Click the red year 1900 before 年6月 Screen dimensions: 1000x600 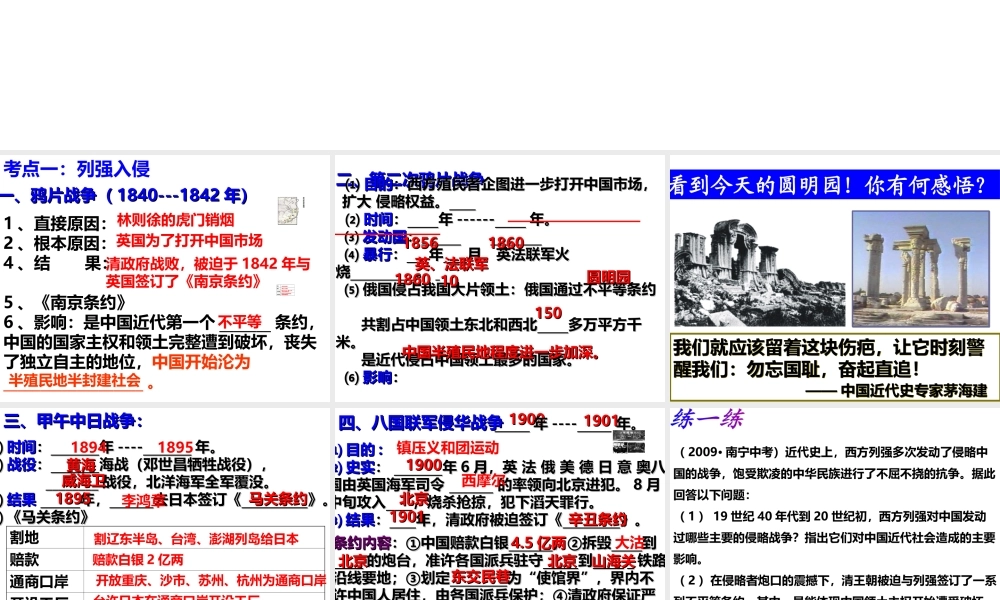424,465
